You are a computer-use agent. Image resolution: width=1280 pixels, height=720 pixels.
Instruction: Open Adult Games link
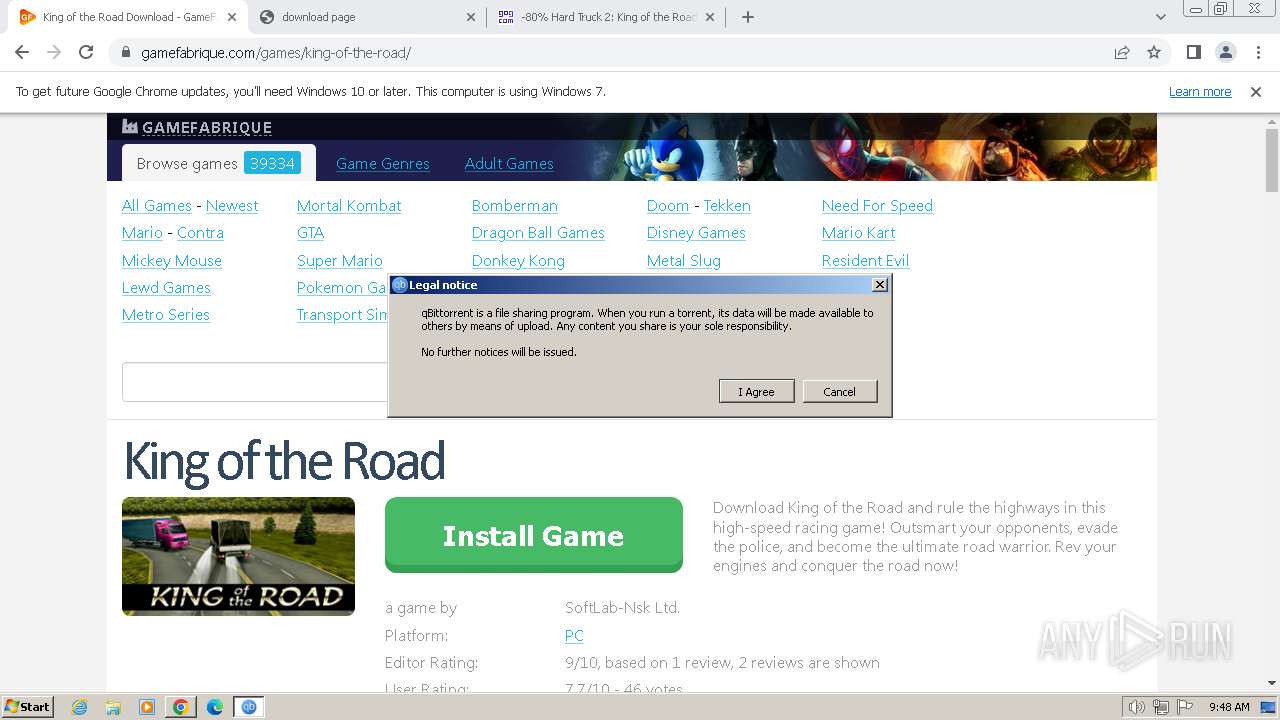coord(509,164)
